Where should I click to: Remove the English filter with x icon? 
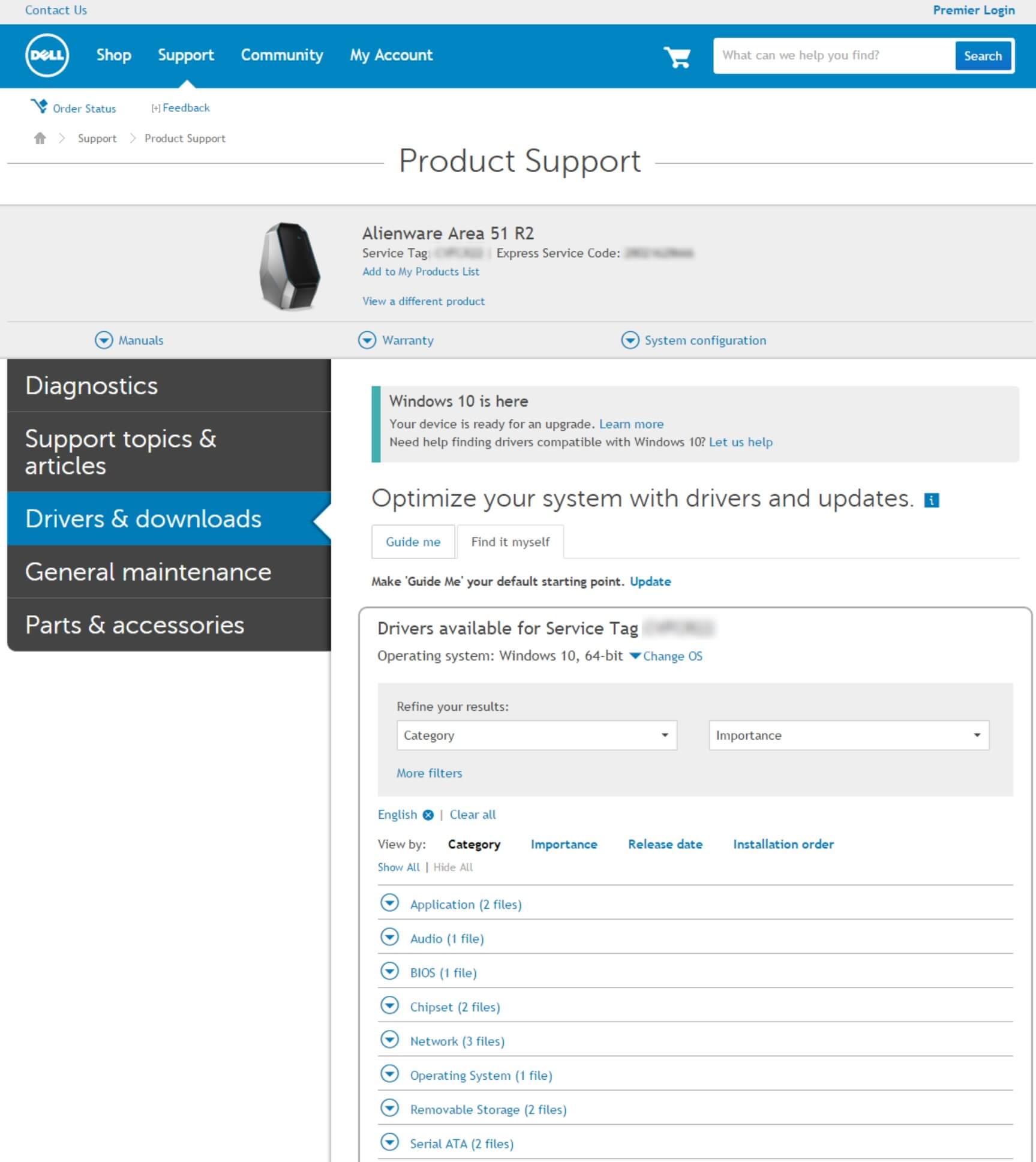click(428, 815)
